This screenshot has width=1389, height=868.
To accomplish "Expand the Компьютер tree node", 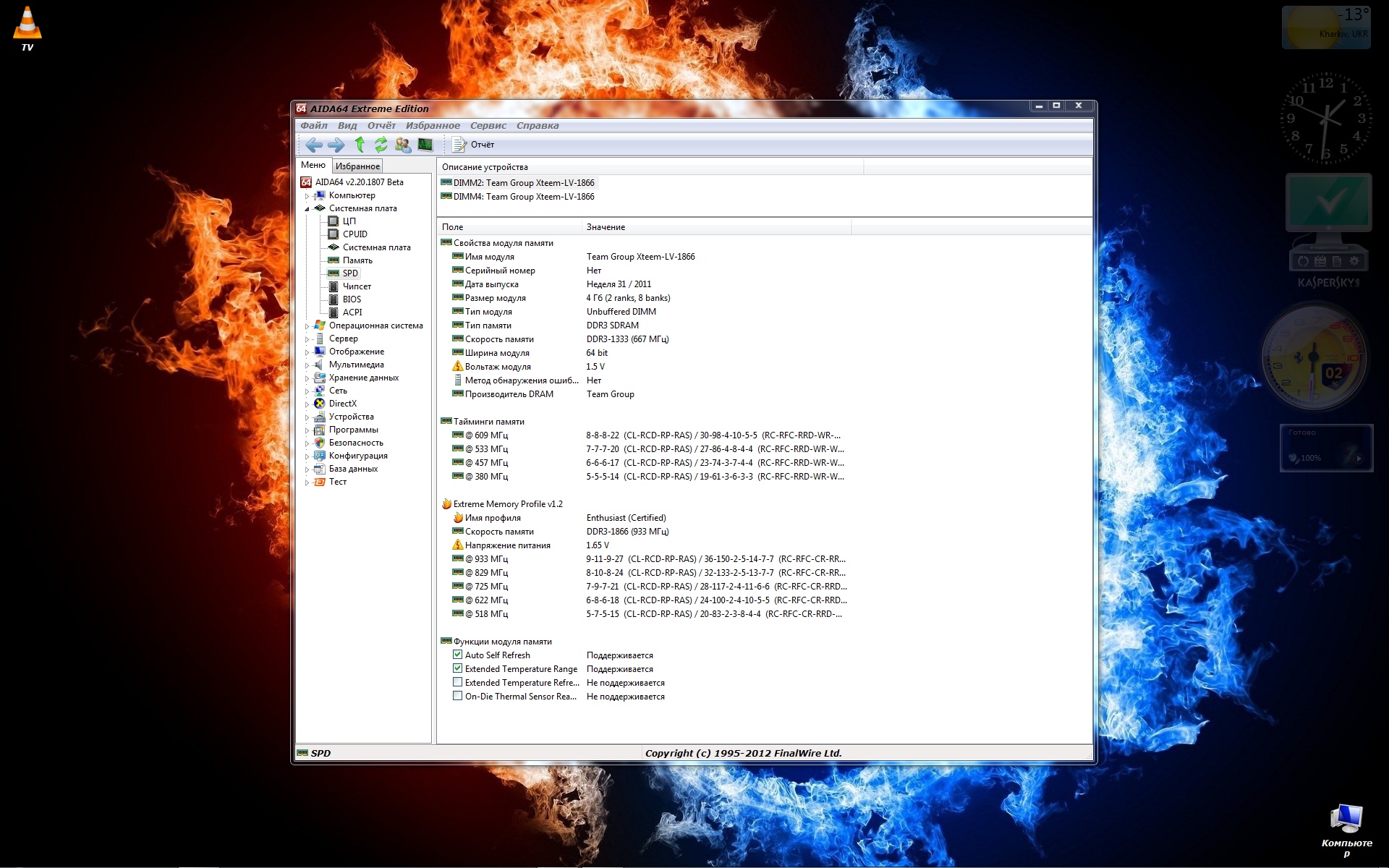I will coord(307,196).
